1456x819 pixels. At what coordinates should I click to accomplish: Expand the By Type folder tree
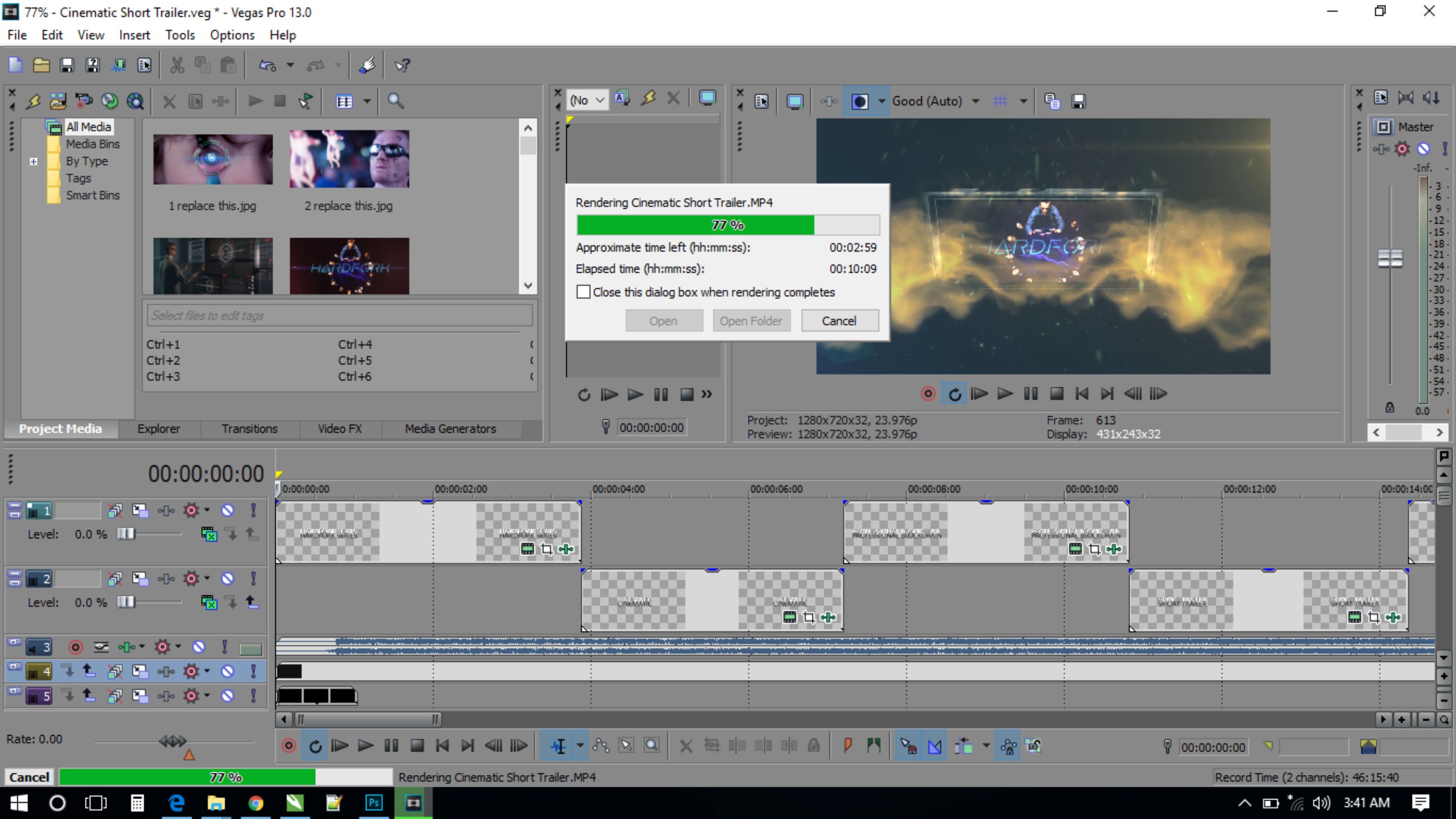pos(33,161)
